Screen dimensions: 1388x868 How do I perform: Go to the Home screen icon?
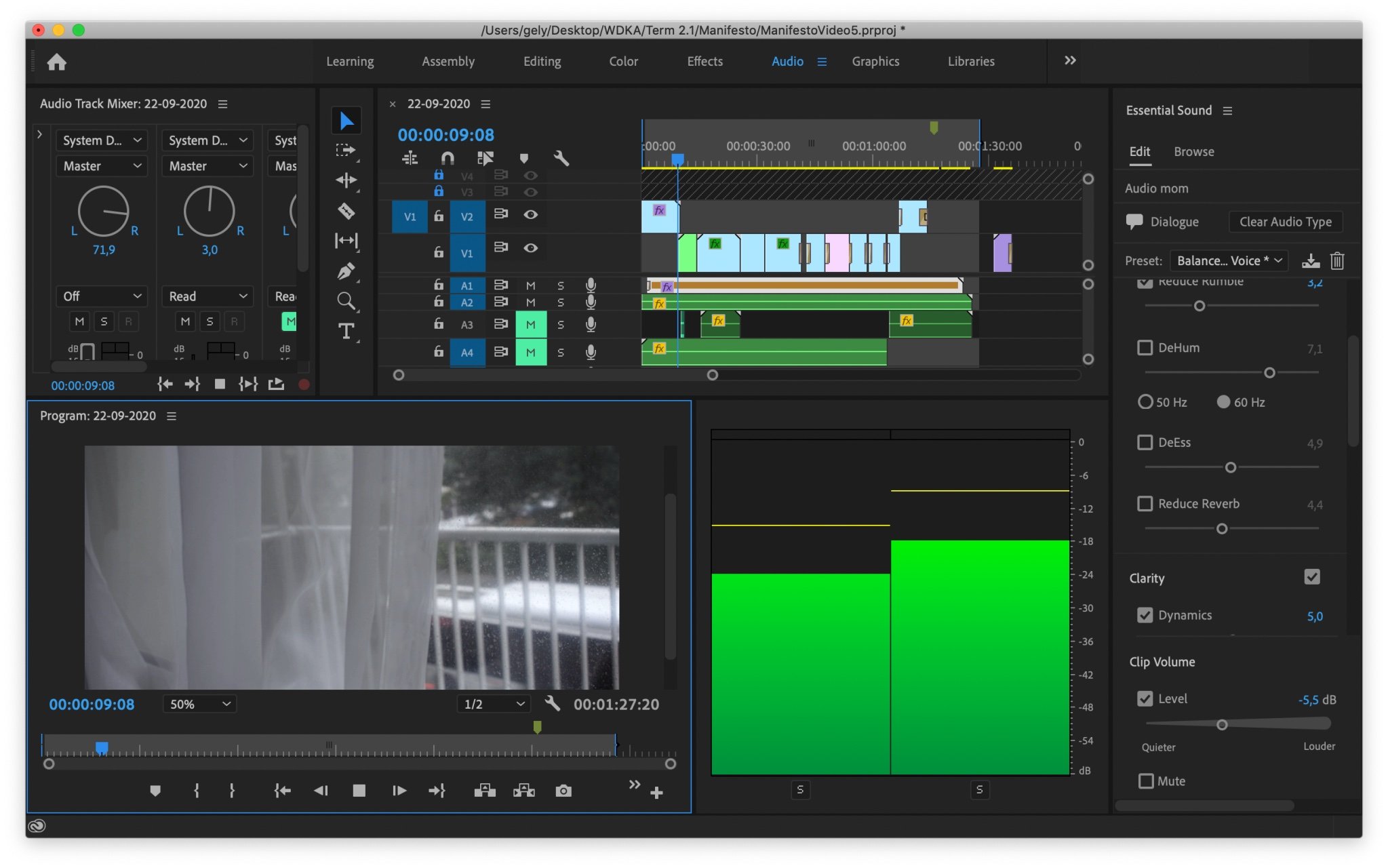pyautogui.click(x=57, y=62)
